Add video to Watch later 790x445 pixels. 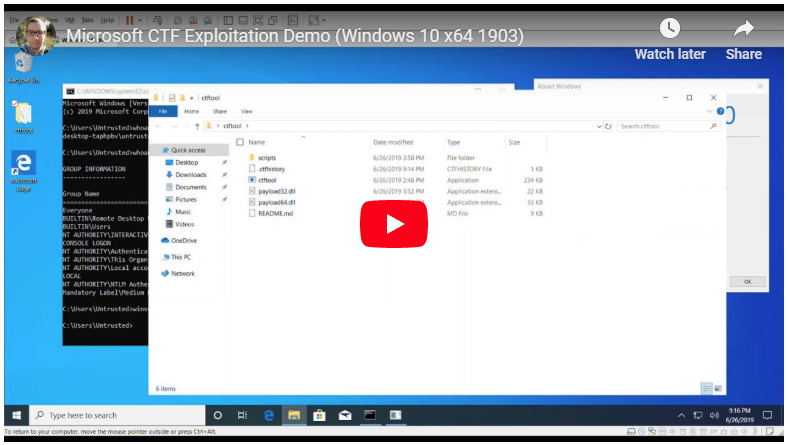[670, 40]
